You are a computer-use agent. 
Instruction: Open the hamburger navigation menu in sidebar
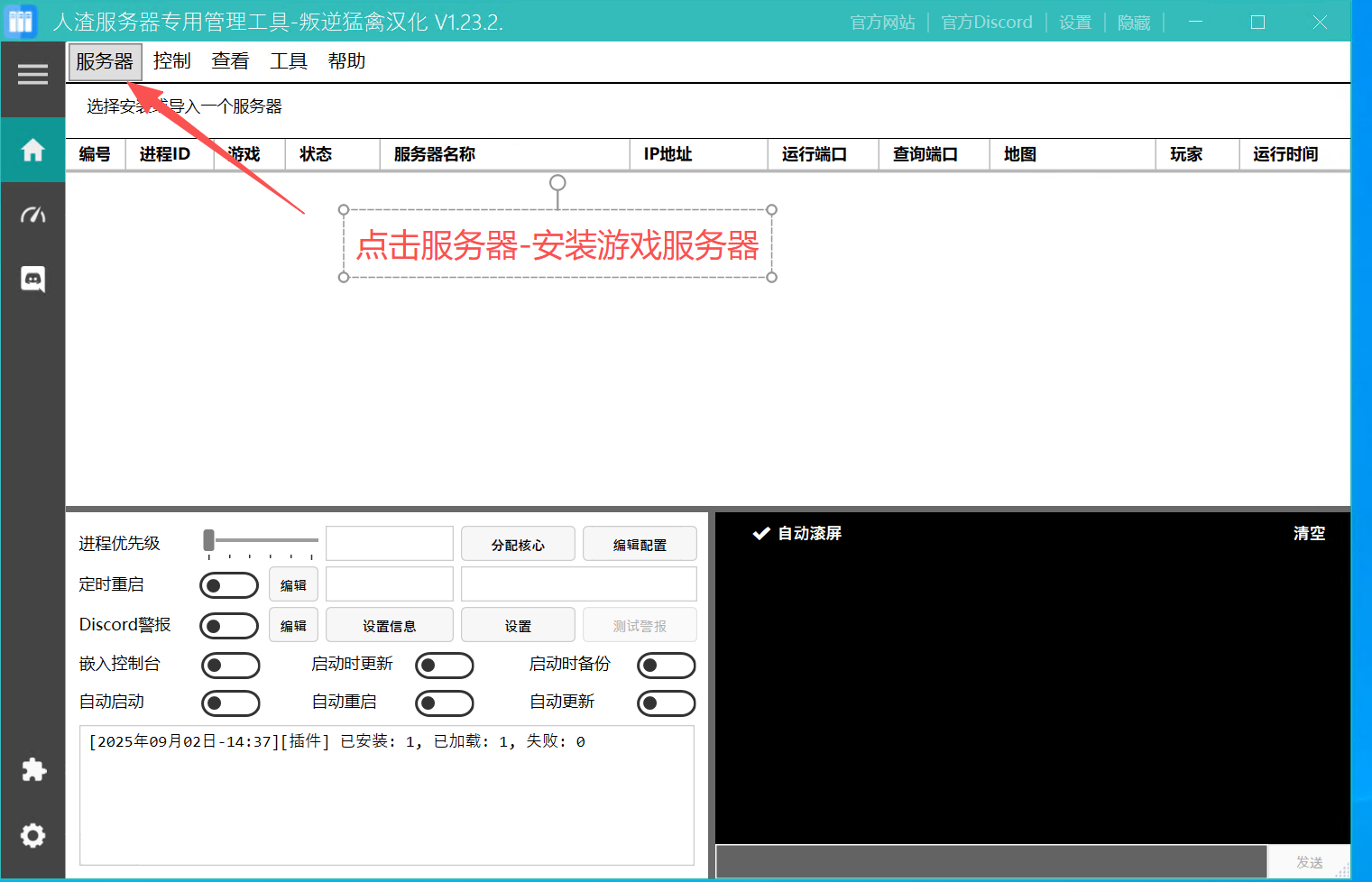coord(32,75)
